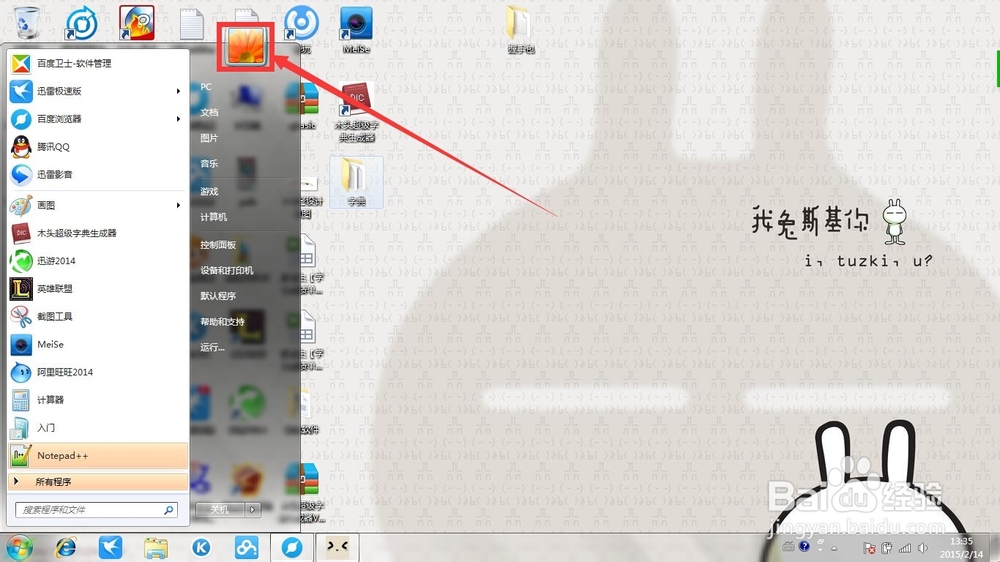Open 控制面板 from Start menu
The image size is (1000, 562).
[218, 245]
